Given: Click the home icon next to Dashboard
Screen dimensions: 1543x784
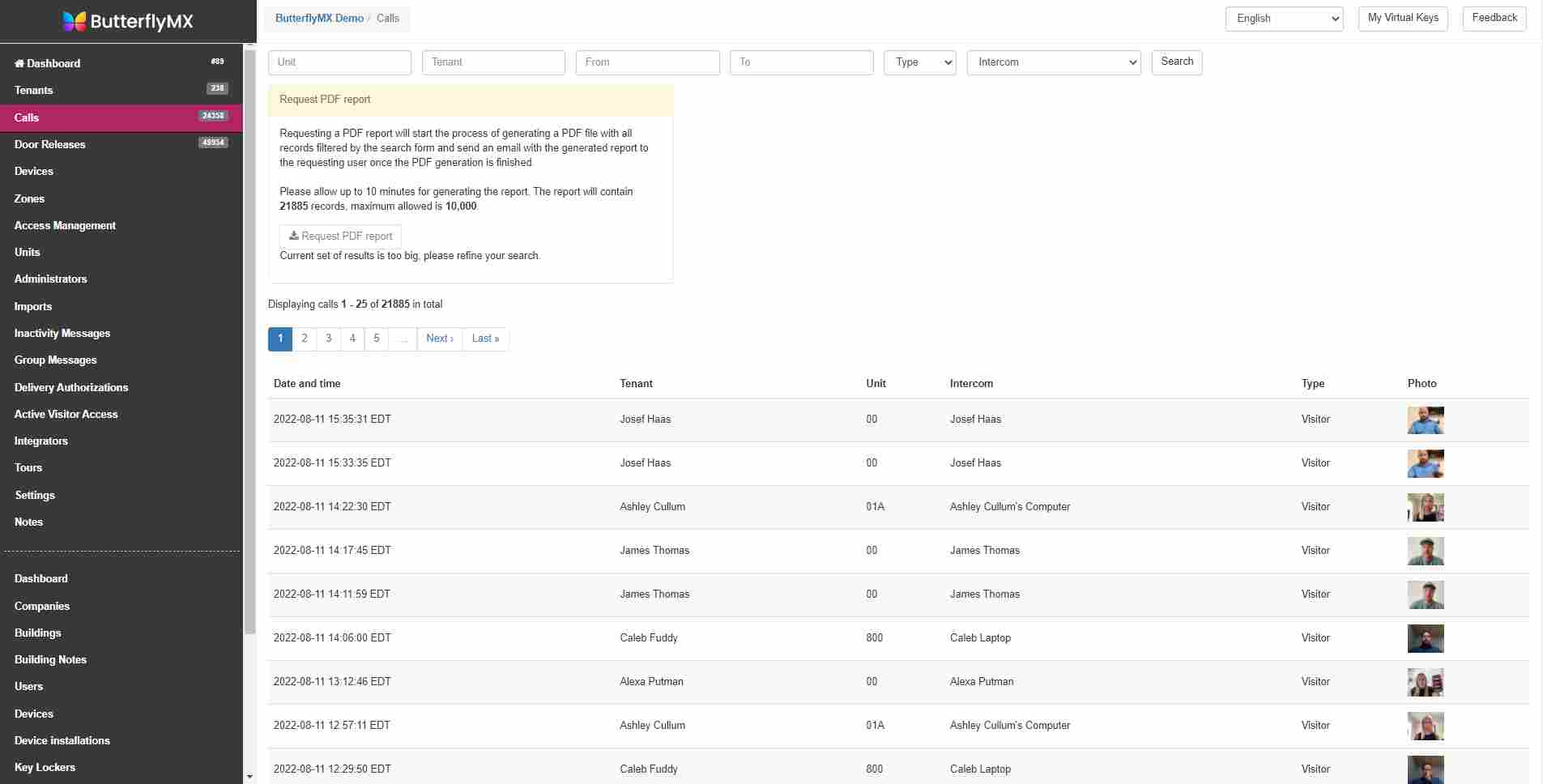Looking at the screenshot, I should coord(18,63).
